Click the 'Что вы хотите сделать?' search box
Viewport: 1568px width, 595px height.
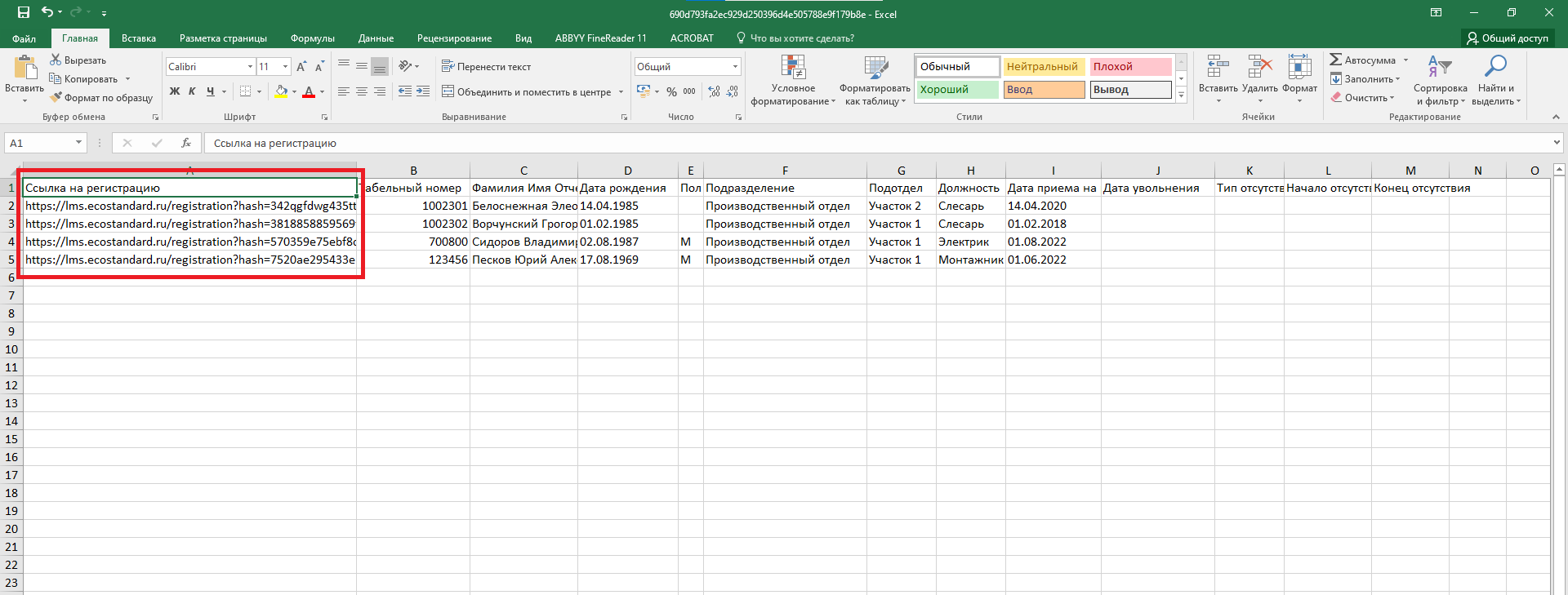tap(795, 38)
